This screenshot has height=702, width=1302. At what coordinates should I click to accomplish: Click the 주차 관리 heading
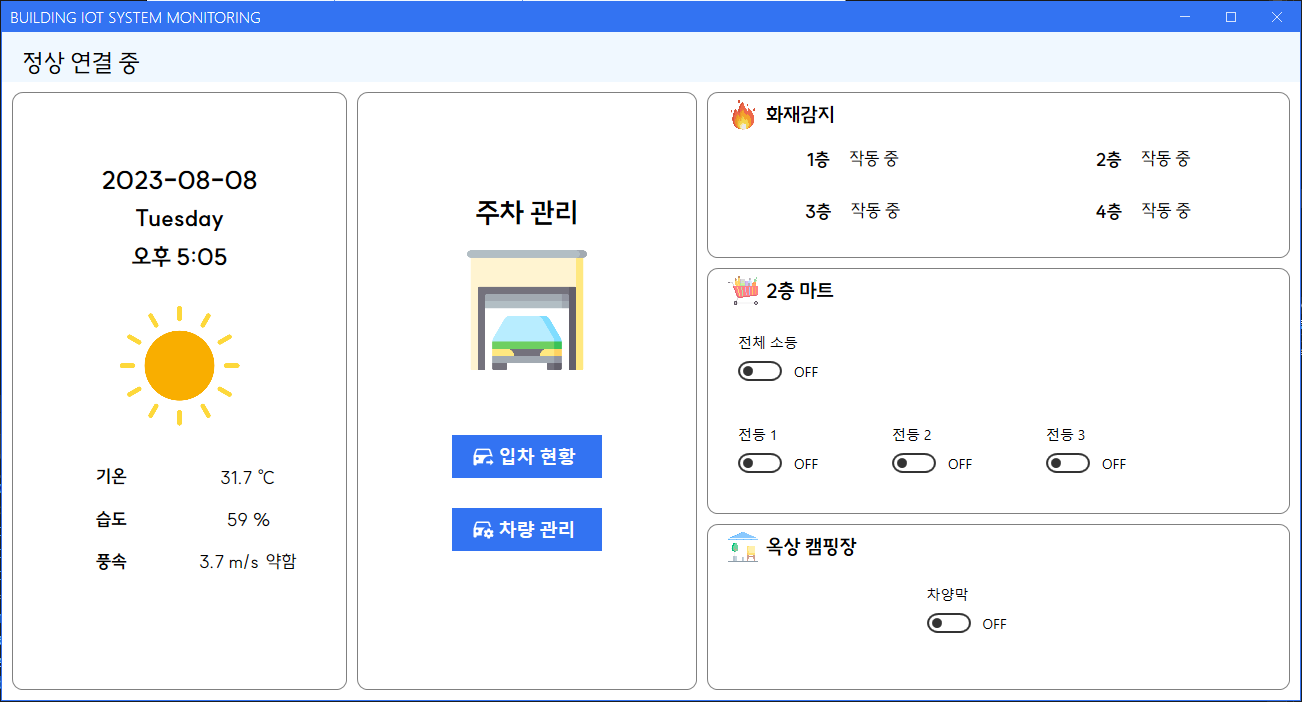(x=527, y=212)
